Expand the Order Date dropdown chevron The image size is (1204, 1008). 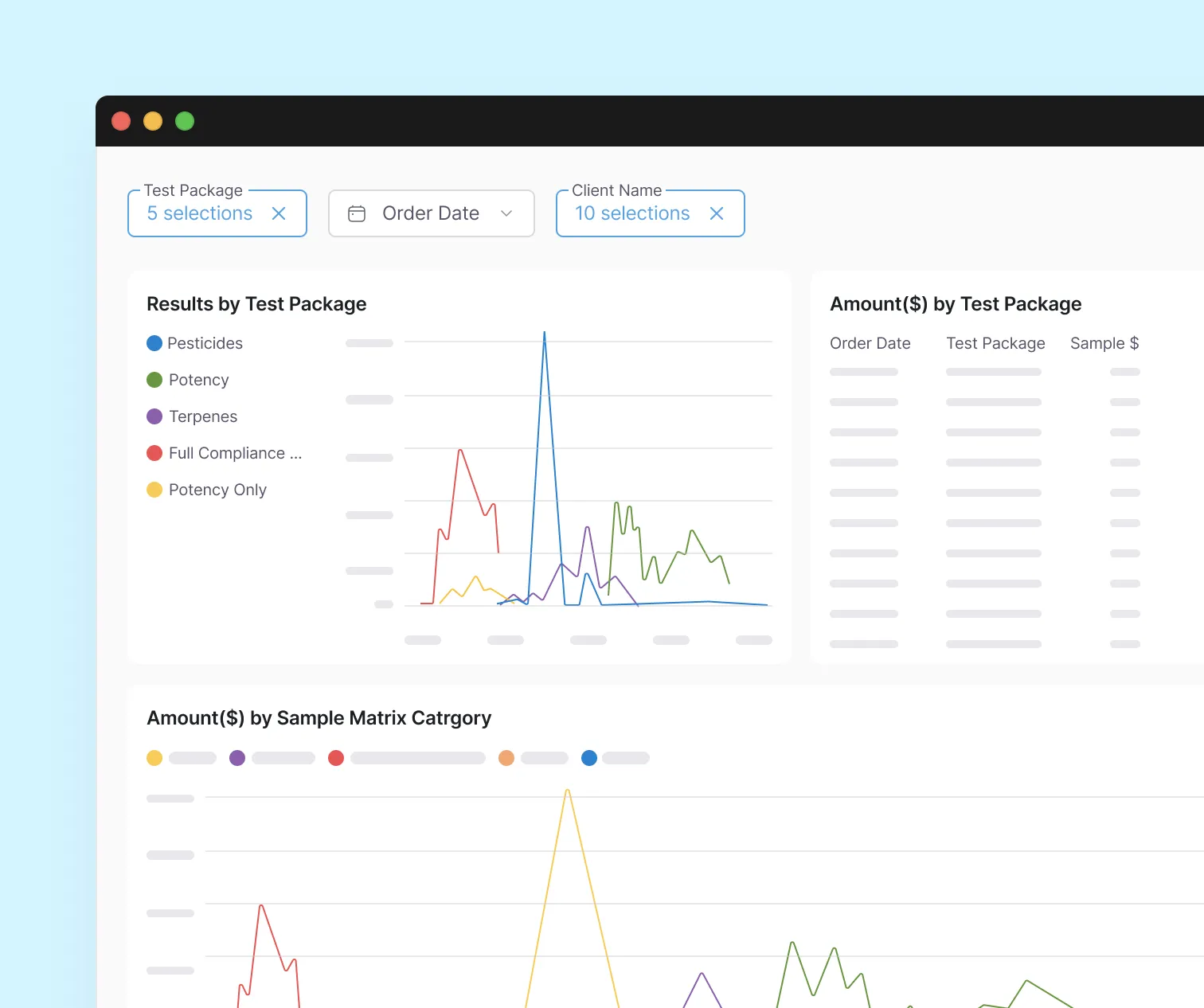[506, 213]
